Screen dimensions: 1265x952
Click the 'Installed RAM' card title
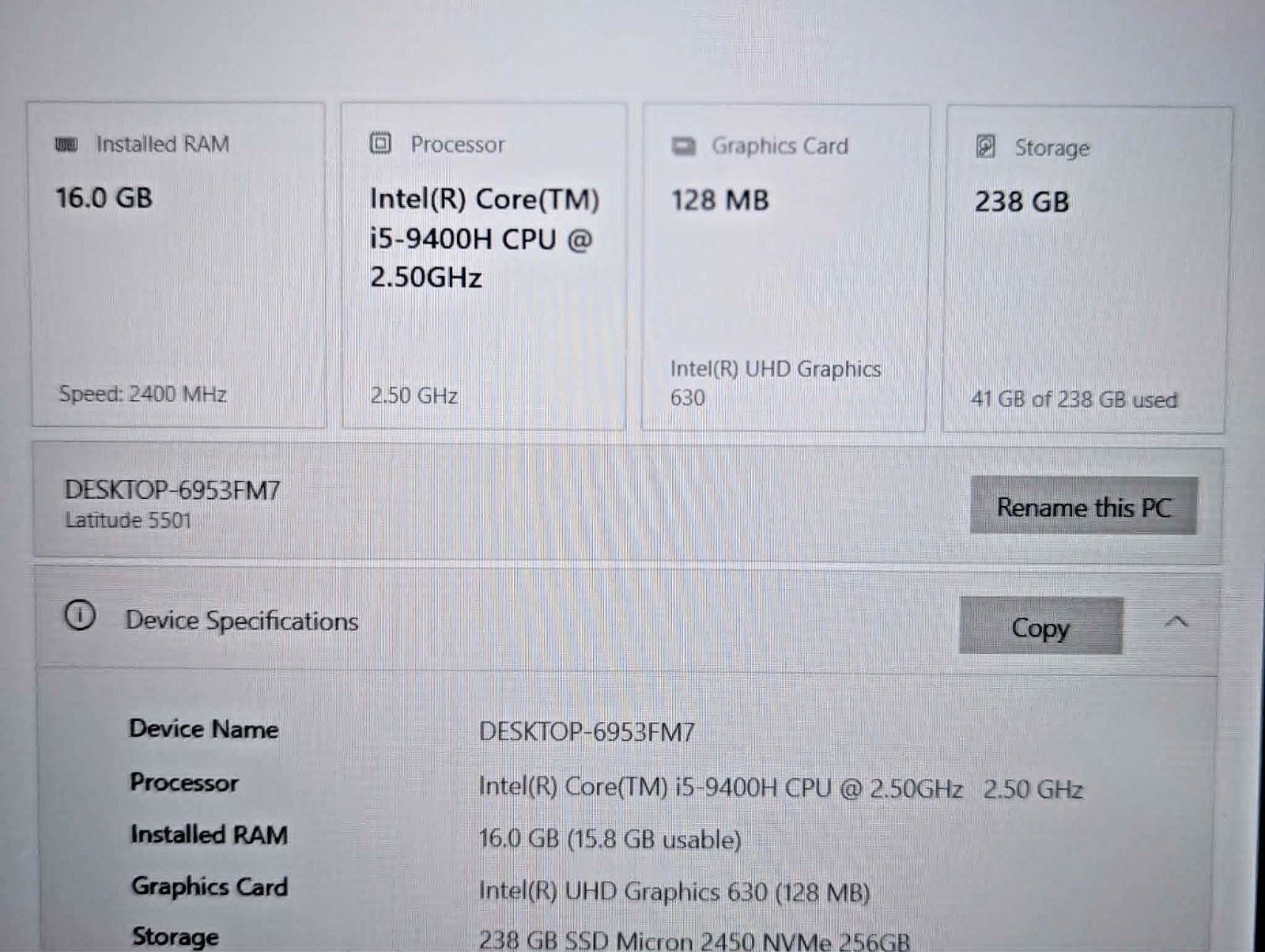point(163,144)
